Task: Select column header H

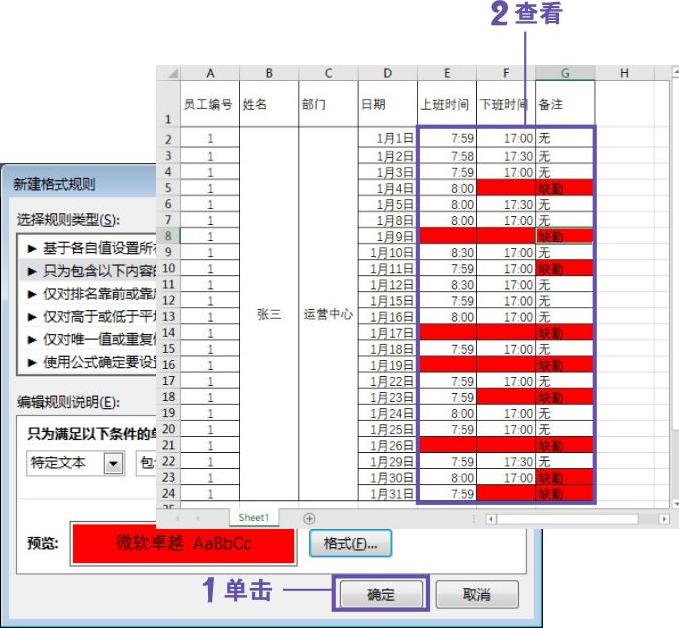Action: 624,73
